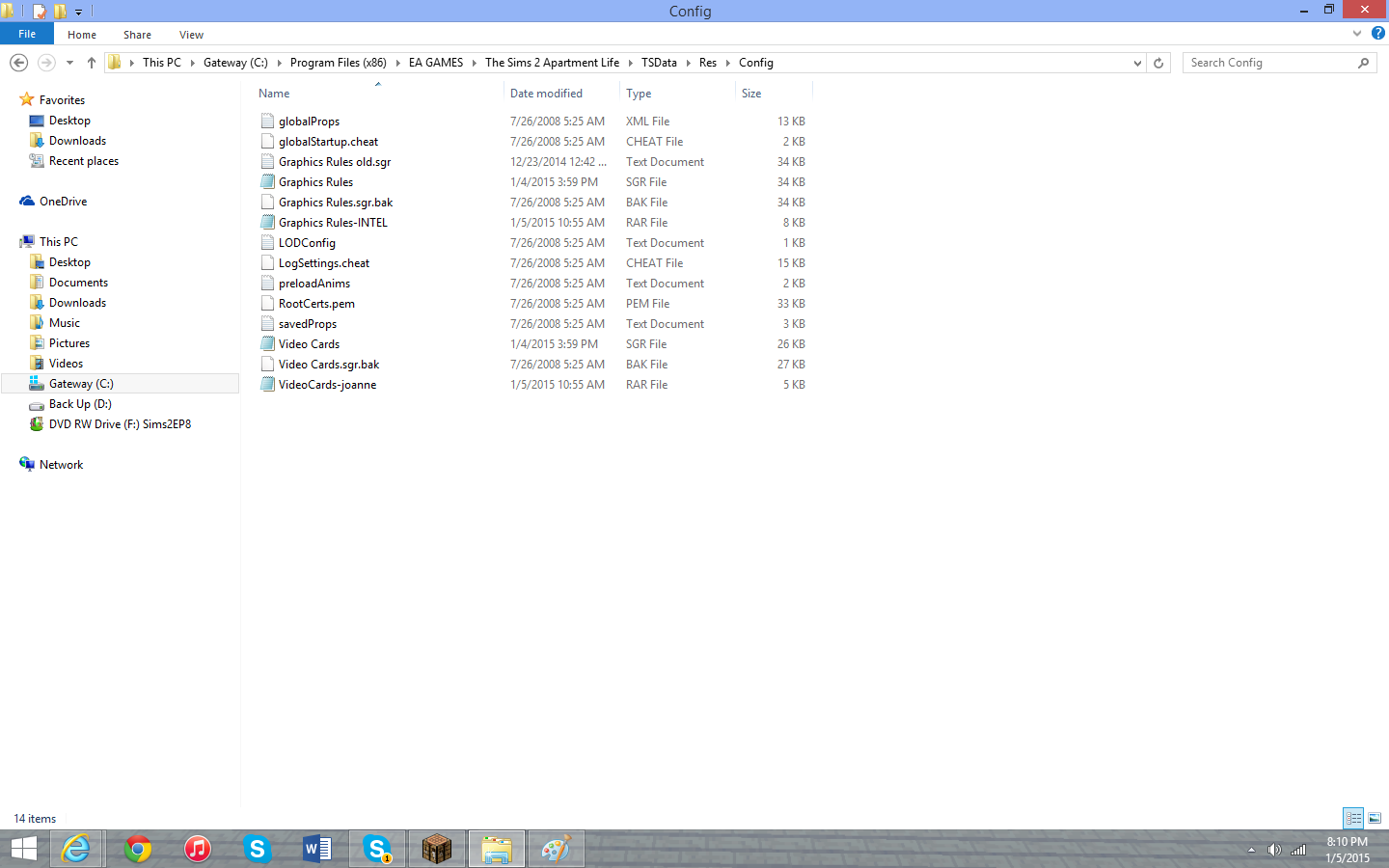Screen dimensions: 1389x868
Task: Open the File menu
Action: click(x=27, y=34)
